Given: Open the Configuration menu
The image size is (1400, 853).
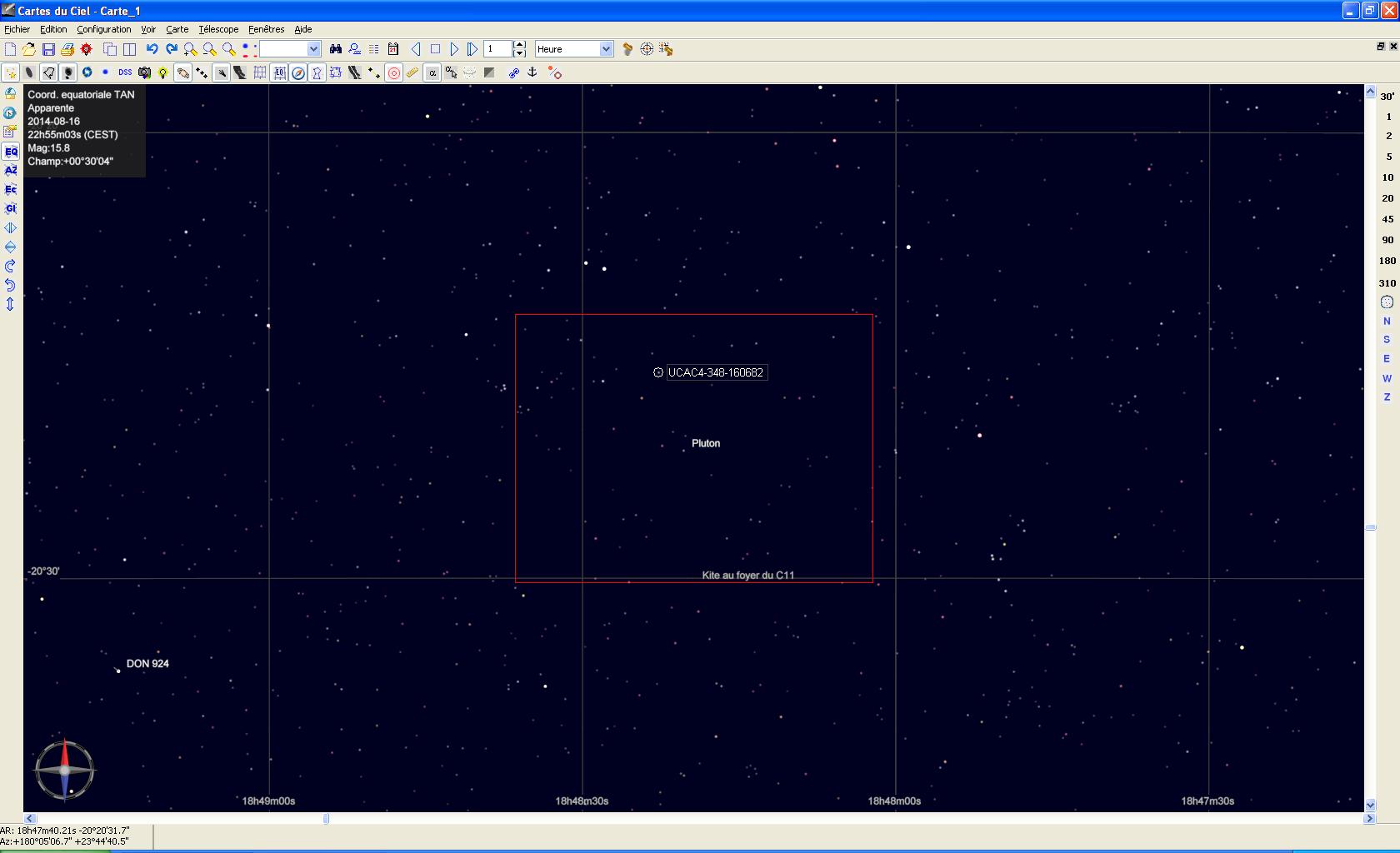Looking at the screenshot, I should [x=104, y=29].
